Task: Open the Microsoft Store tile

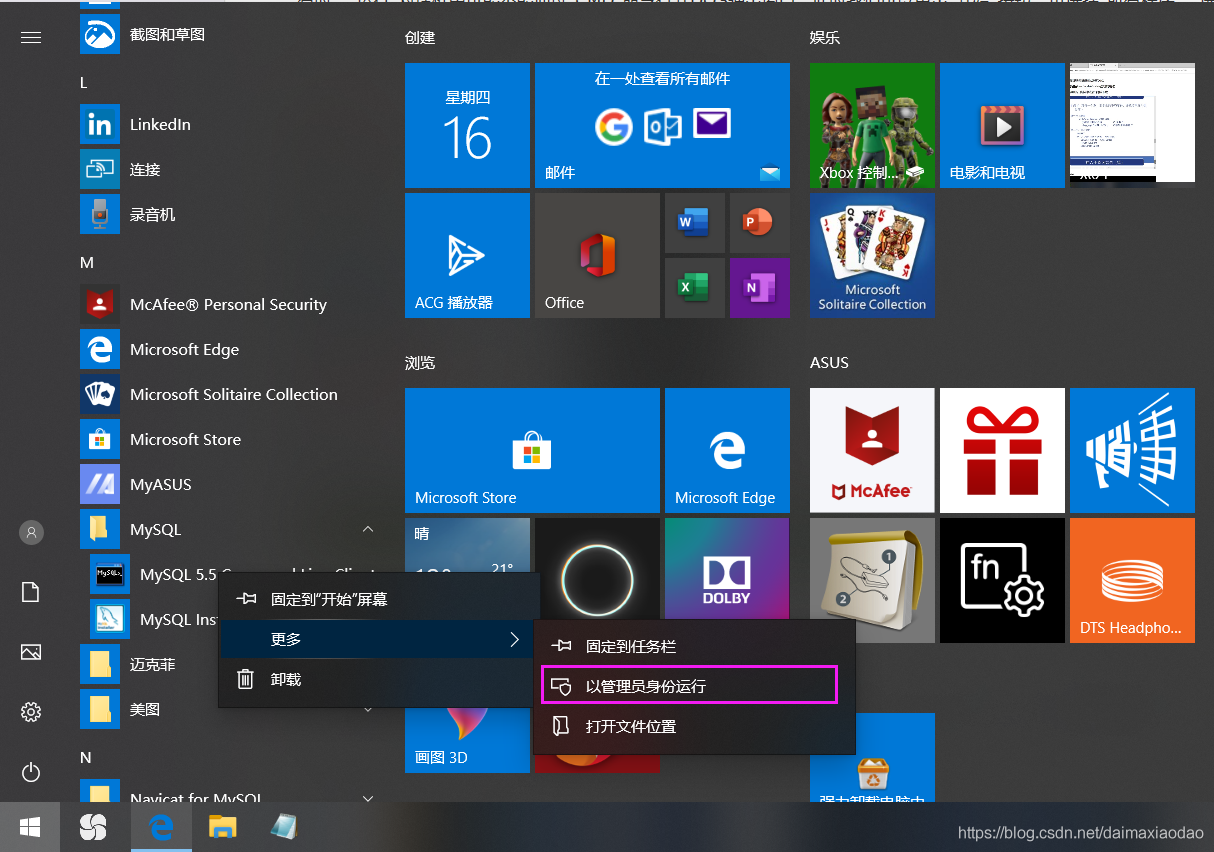Action: click(x=532, y=450)
